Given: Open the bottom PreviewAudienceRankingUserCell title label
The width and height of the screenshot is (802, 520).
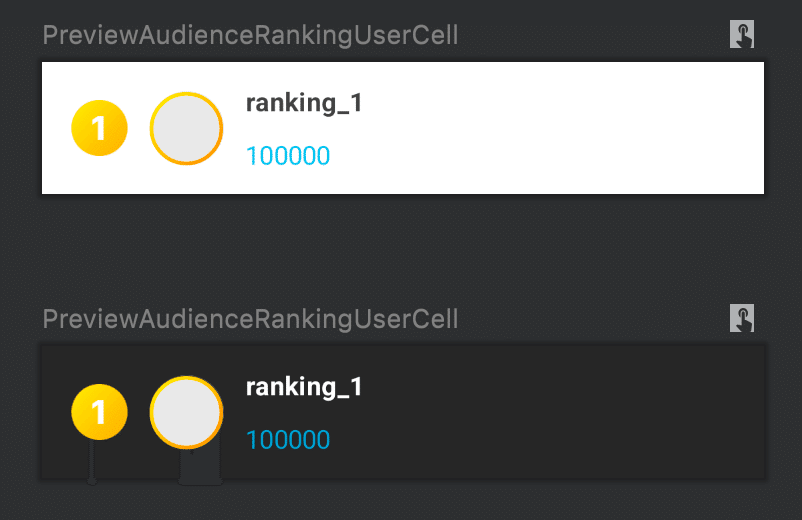Looking at the screenshot, I should tap(250, 319).
